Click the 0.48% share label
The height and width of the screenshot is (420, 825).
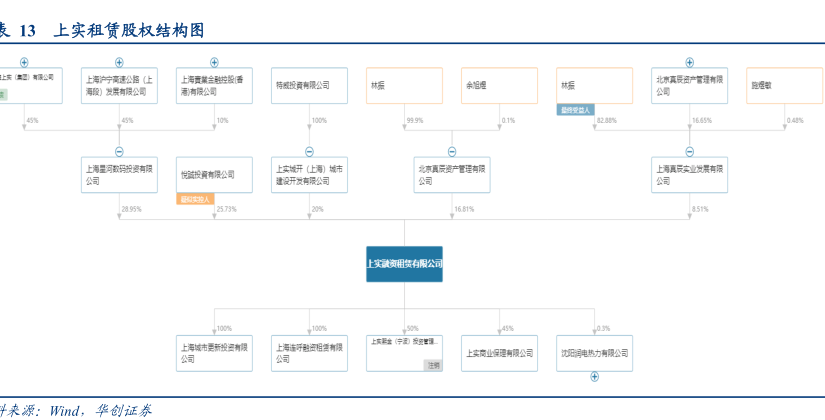795,121
